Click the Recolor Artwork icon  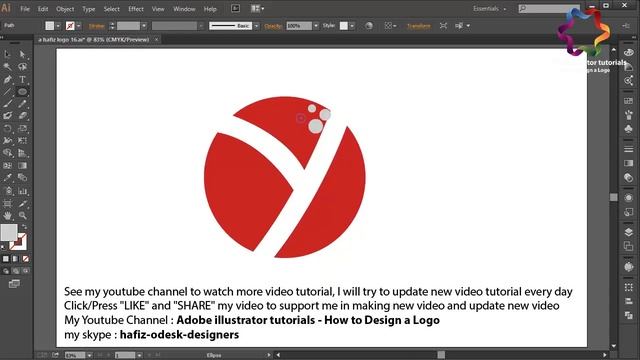(369, 26)
